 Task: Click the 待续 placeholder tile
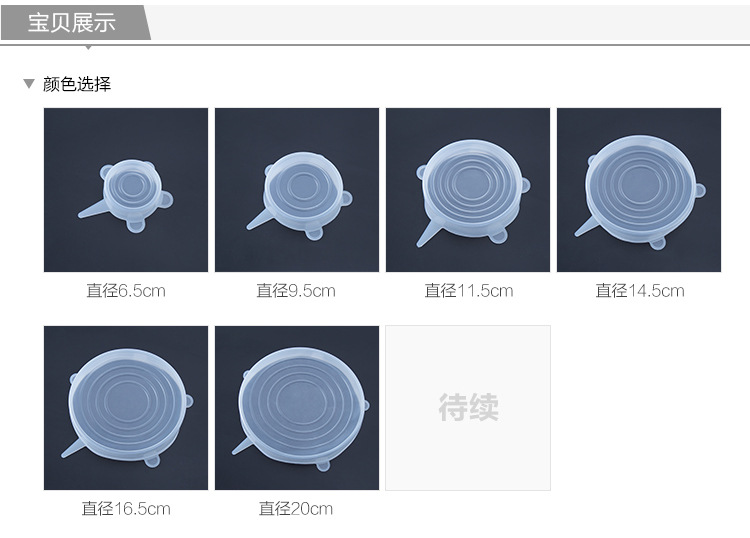[468, 408]
